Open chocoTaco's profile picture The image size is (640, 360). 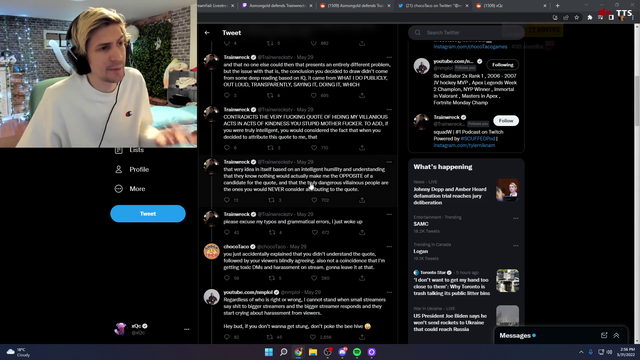coord(211,251)
